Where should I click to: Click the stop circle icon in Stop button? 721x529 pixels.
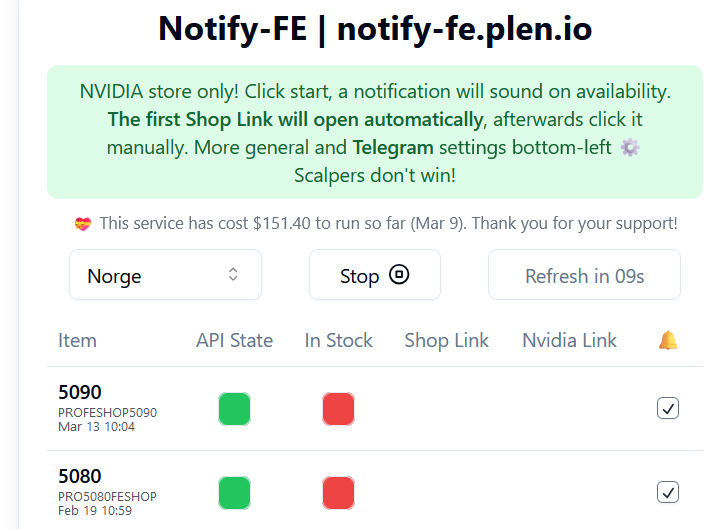(399, 275)
